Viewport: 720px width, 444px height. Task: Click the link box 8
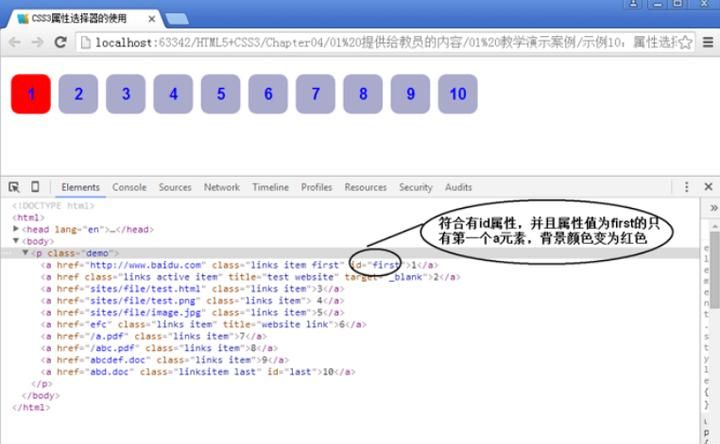click(x=363, y=94)
